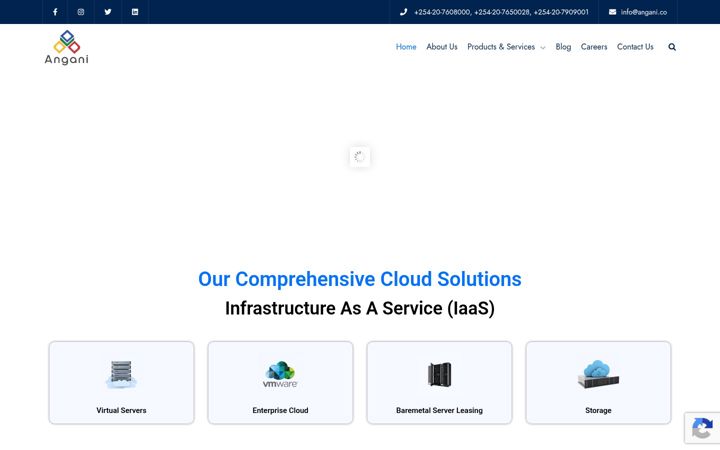Click the info@angani.co email link
Viewport: 720px width, 450px height.
point(644,12)
